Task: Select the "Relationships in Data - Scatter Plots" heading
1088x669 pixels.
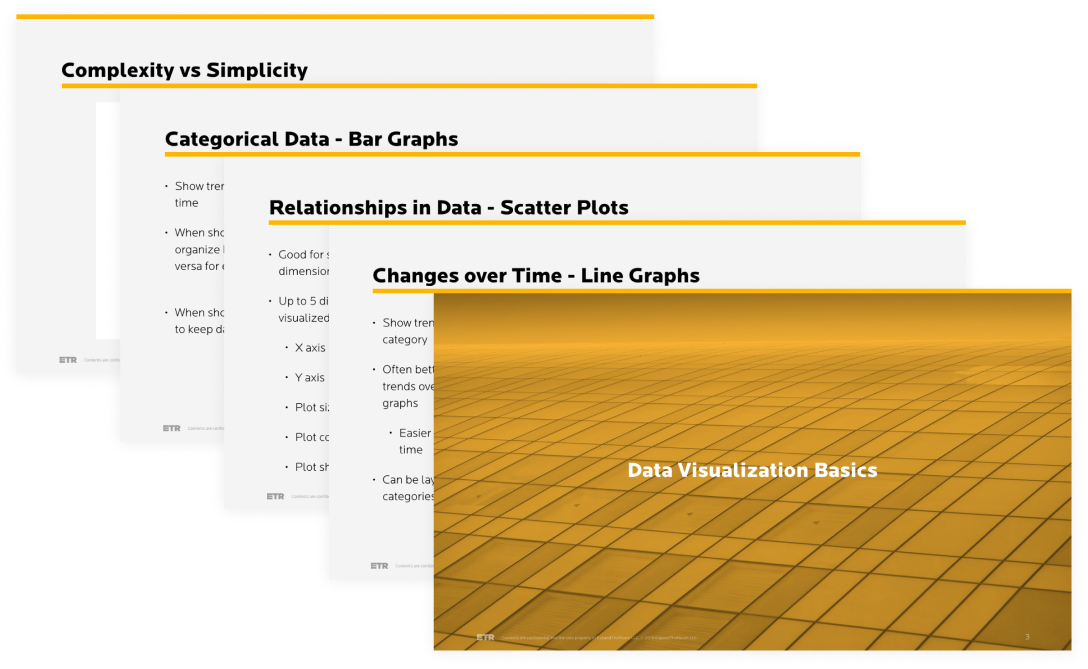Action: tap(448, 208)
